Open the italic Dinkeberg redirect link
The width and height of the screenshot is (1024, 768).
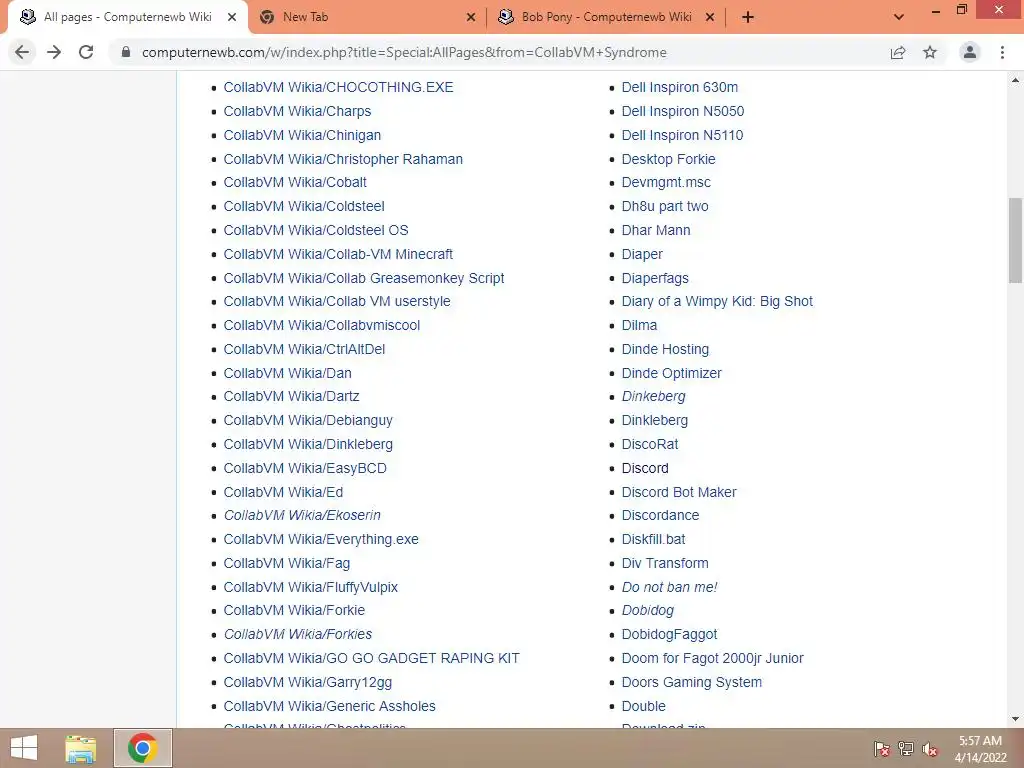pyautogui.click(x=654, y=396)
